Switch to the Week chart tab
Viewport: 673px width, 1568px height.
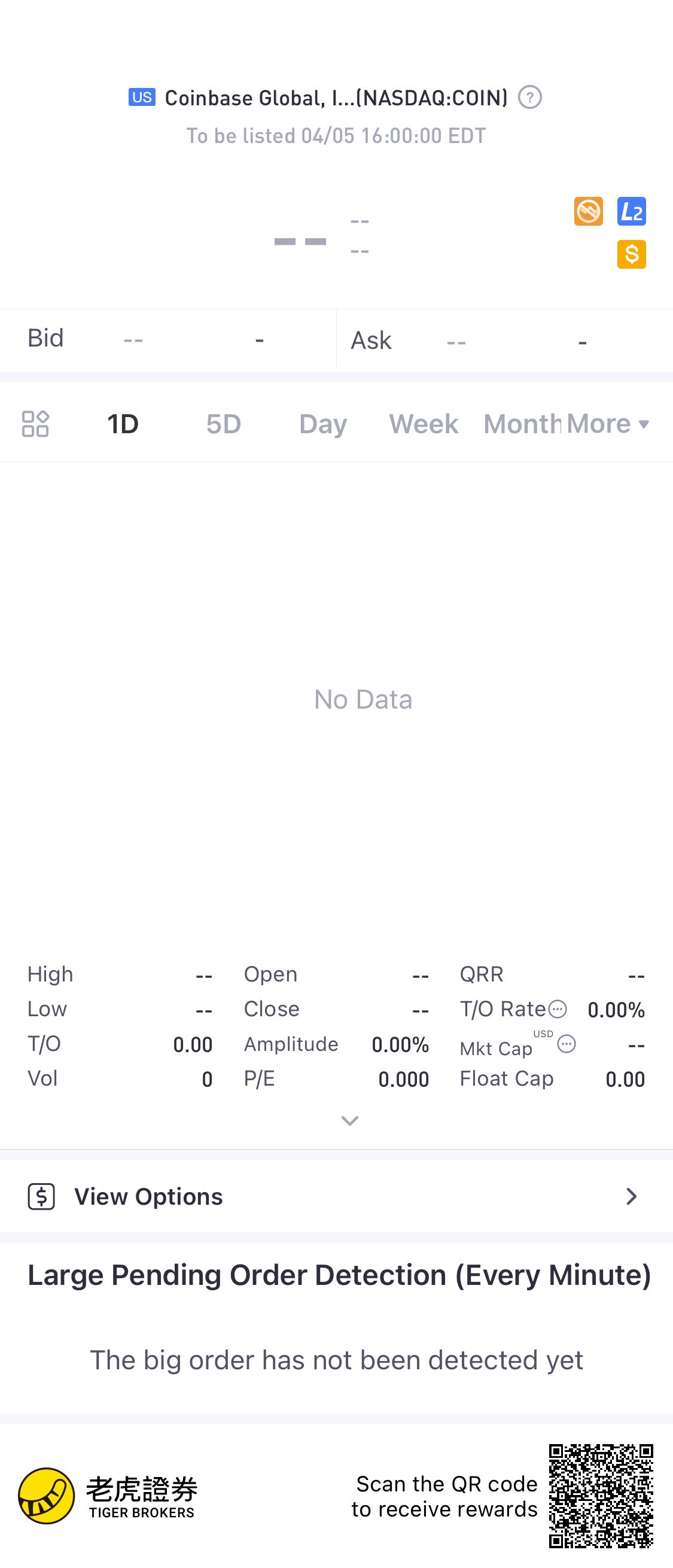pos(424,424)
